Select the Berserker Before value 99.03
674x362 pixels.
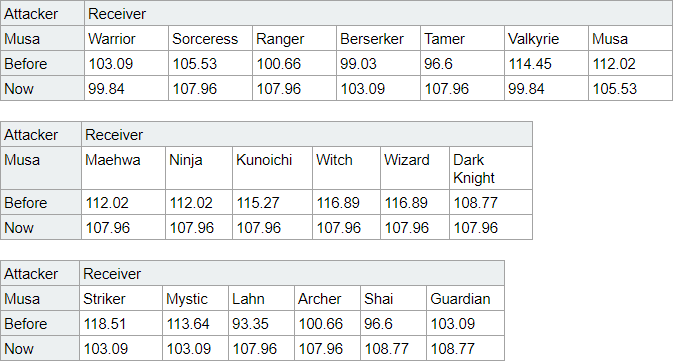(x=378, y=64)
